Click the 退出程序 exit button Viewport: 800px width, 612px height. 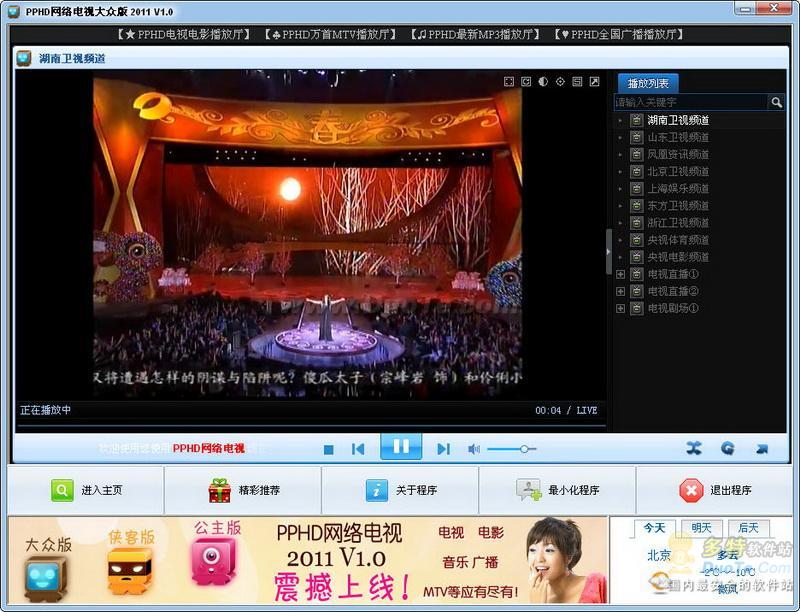pyautogui.click(x=714, y=491)
